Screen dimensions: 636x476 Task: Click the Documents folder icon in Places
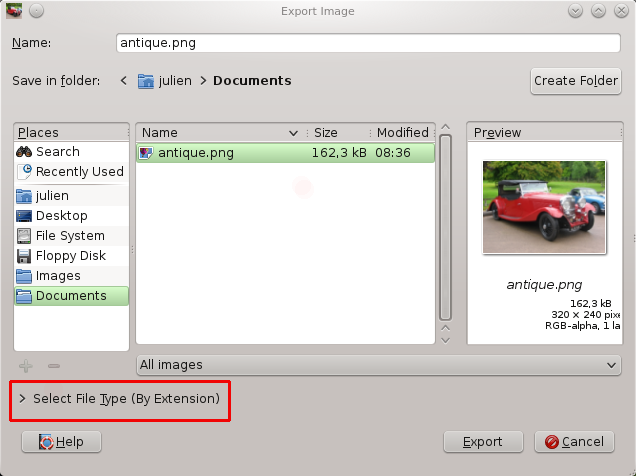[24, 296]
